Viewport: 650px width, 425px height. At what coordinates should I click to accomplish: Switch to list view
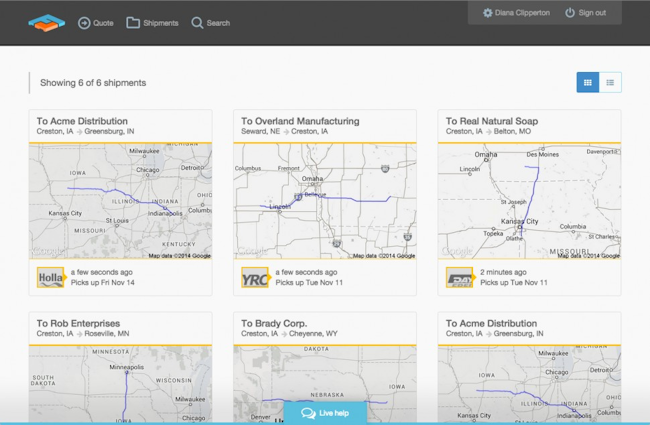(610, 82)
